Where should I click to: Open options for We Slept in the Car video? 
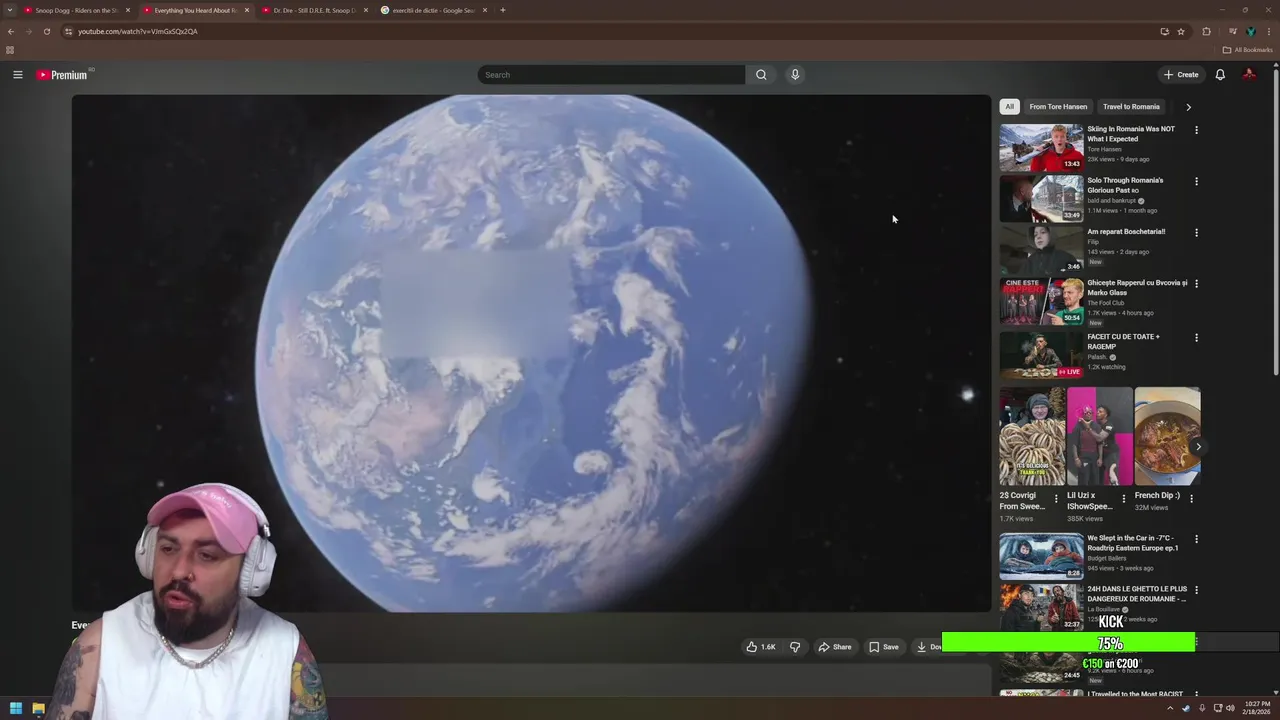[1196, 540]
